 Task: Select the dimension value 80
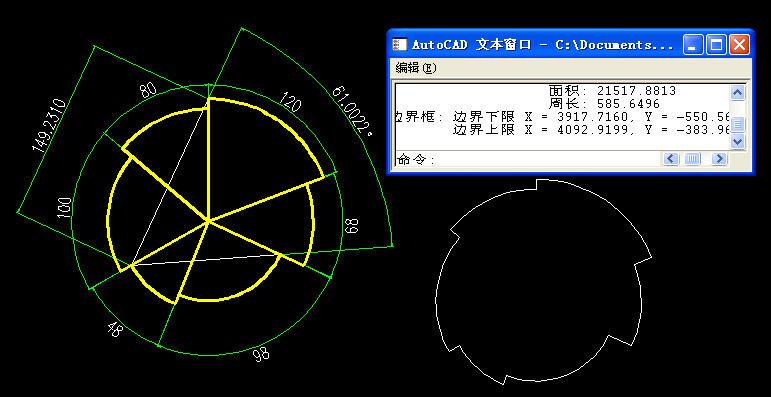pyautogui.click(x=148, y=90)
